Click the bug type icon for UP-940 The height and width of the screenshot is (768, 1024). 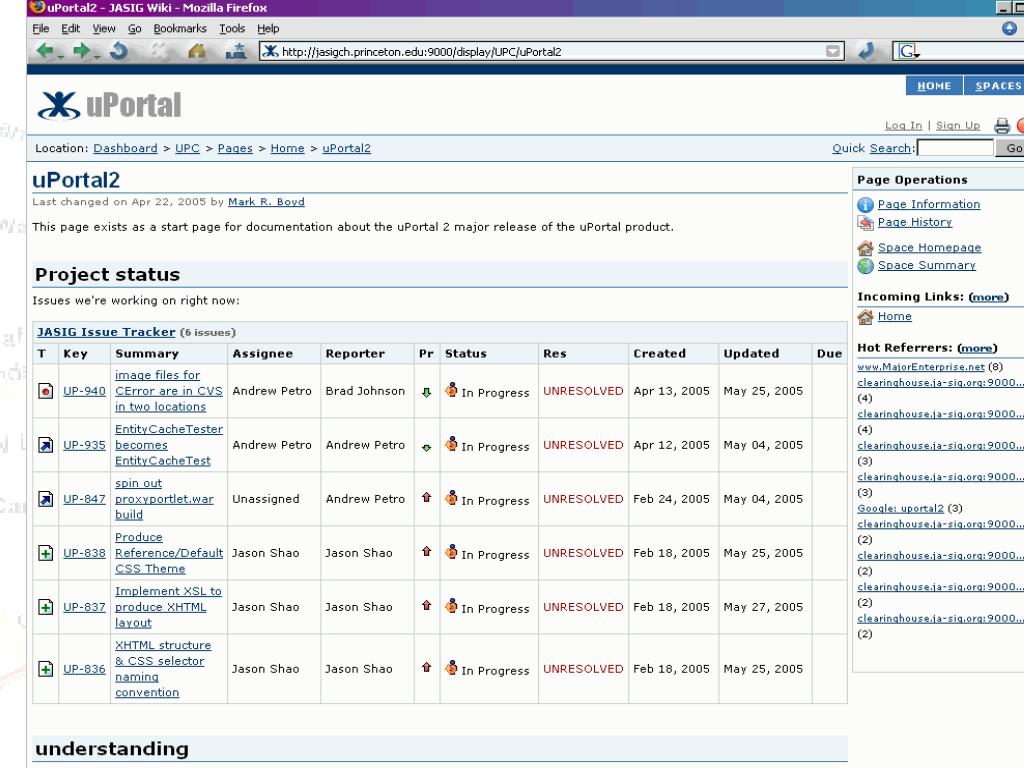(x=45, y=391)
